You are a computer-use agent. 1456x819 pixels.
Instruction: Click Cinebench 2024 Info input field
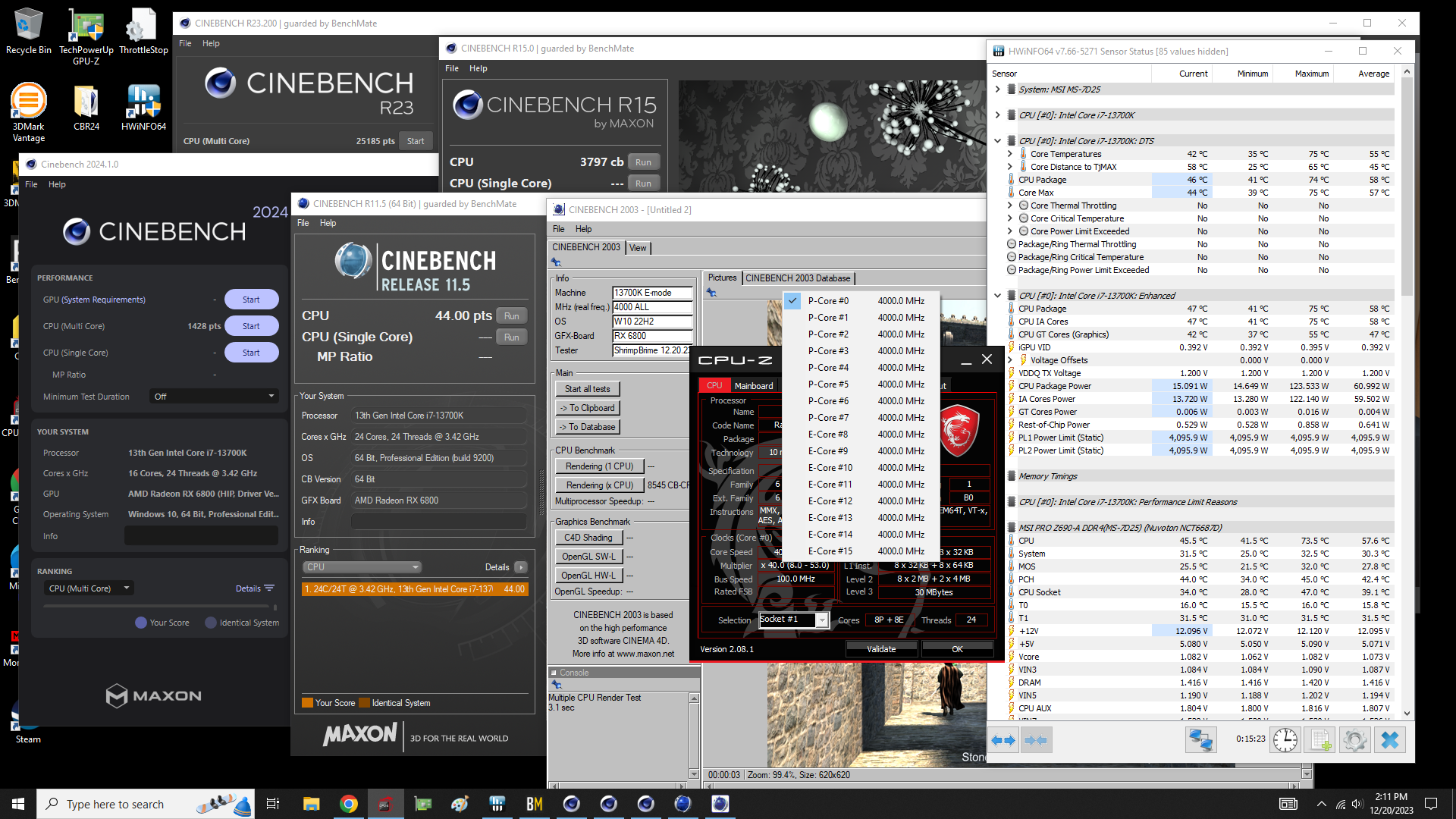tap(201, 536)
